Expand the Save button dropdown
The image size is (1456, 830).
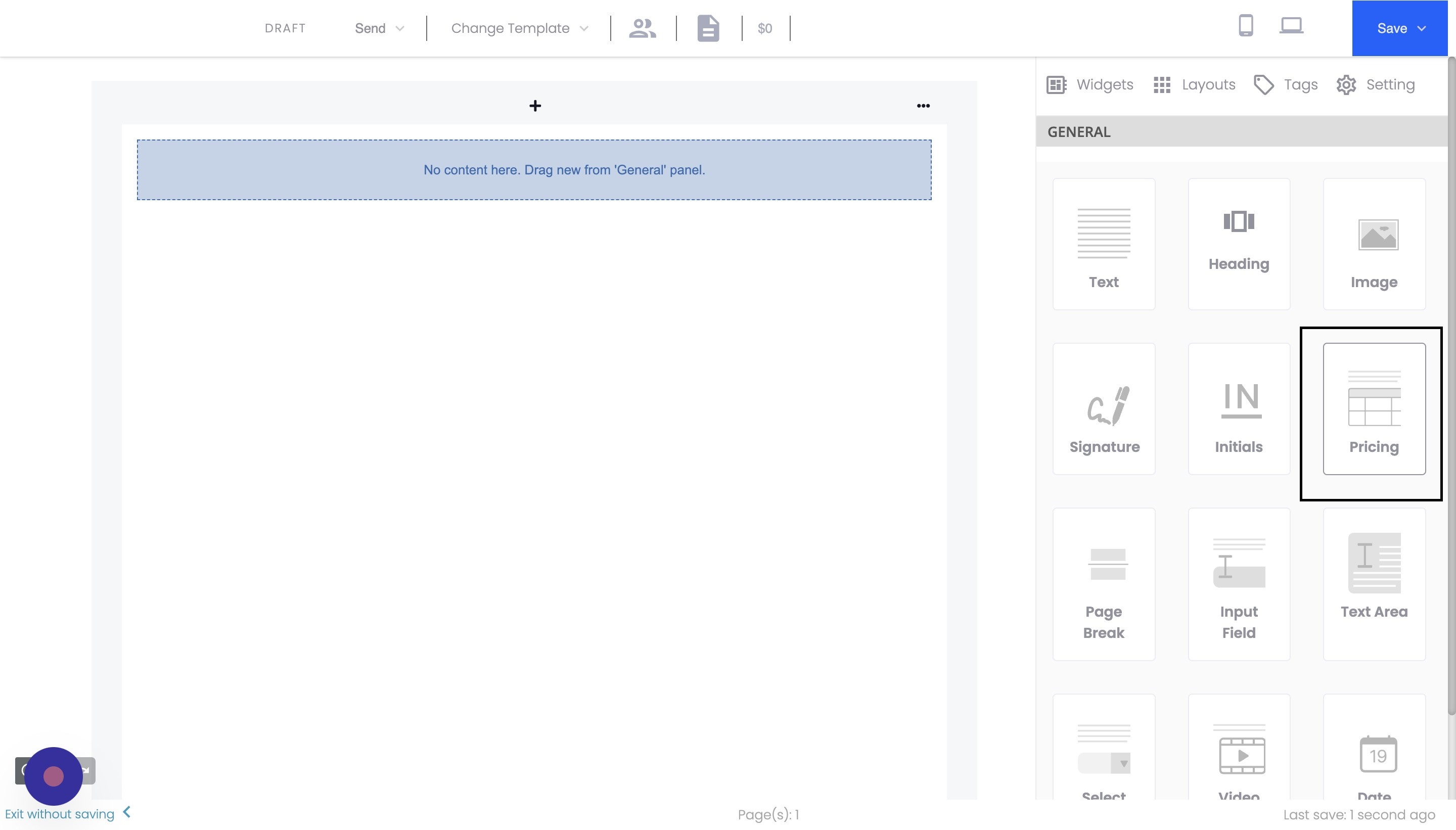click(1421, 28)
